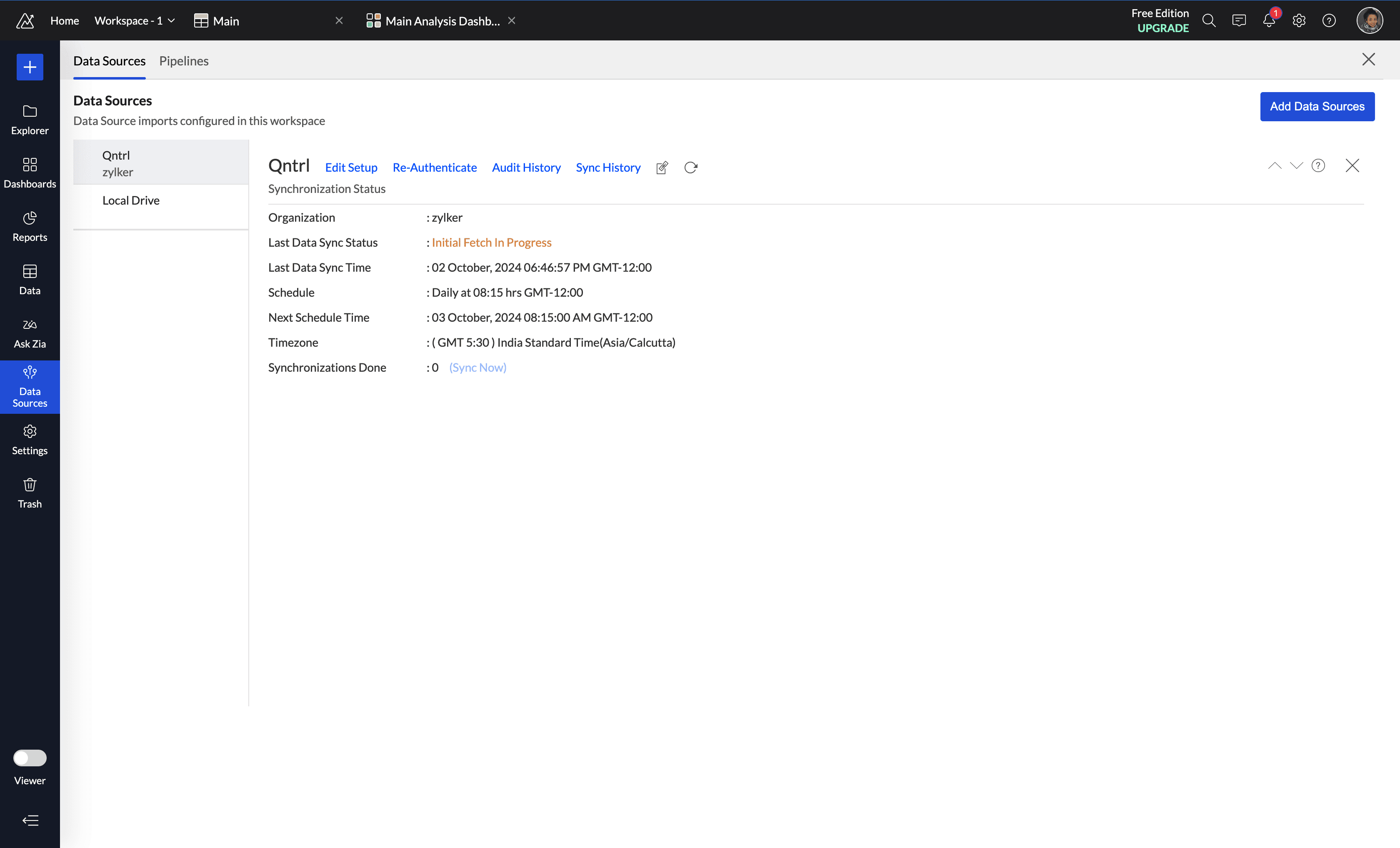Click the refresh icon beside Sync History
Screen dimensions: 1400x848
pos(690,168)
